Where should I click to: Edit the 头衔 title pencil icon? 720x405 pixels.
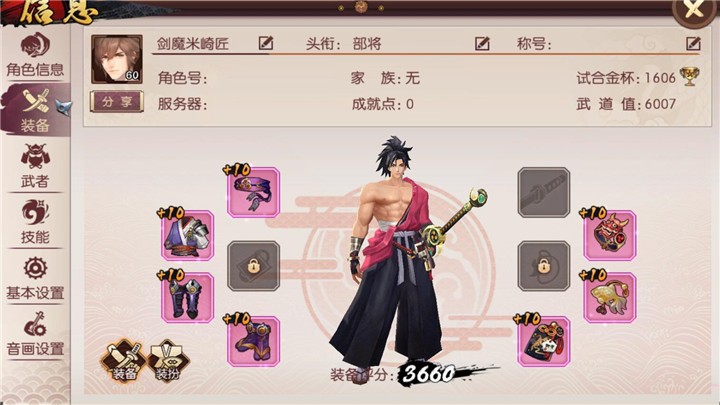coord(482,43)
